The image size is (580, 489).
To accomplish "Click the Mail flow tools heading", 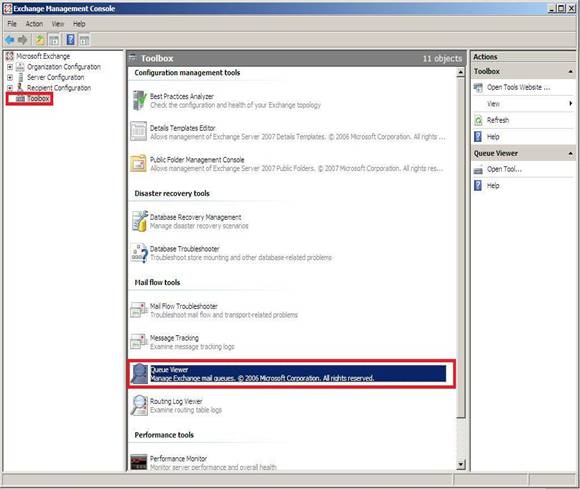I will coord(157,283).
